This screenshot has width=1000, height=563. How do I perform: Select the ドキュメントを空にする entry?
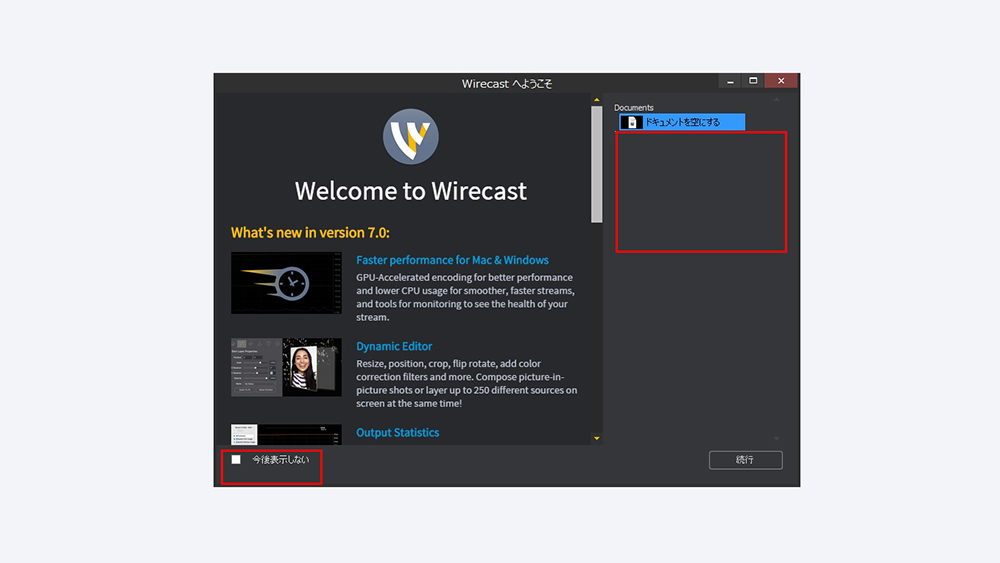click(682, 122)
